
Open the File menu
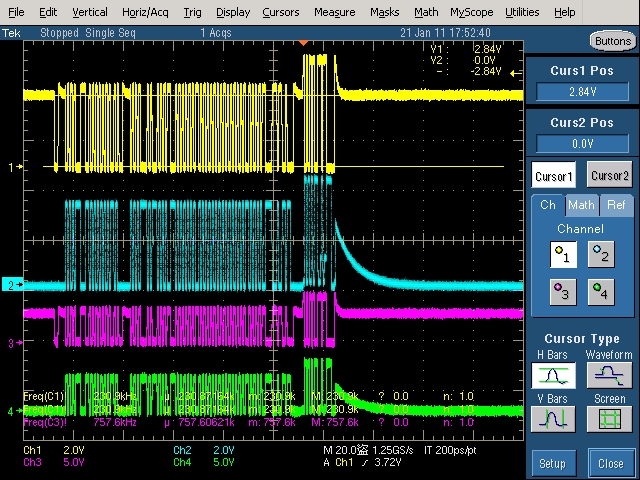point(16,12)
